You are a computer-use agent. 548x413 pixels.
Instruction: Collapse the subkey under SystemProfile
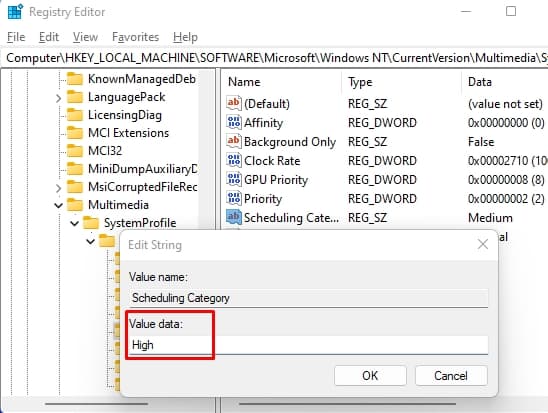click(91, 241)
